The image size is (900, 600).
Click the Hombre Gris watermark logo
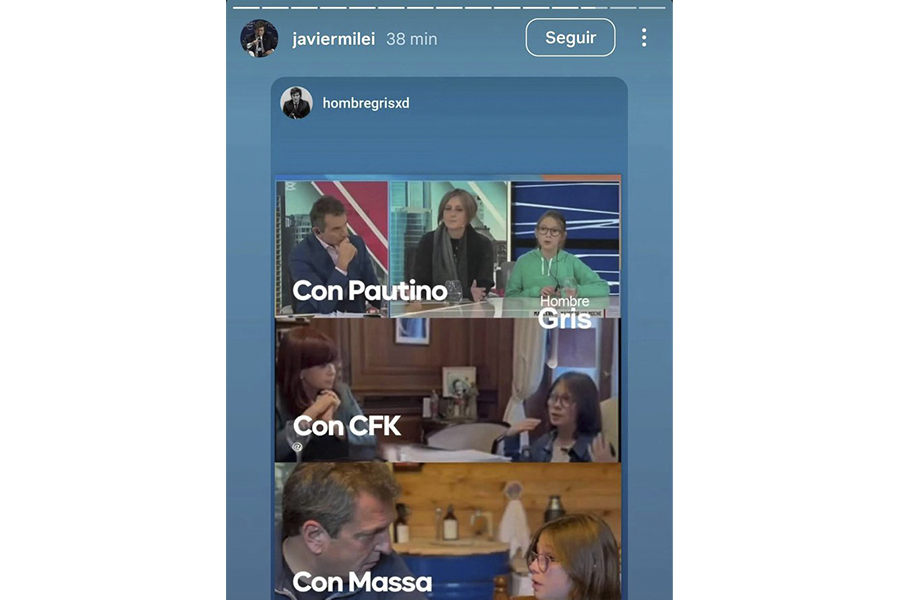[x=565, y=313]
